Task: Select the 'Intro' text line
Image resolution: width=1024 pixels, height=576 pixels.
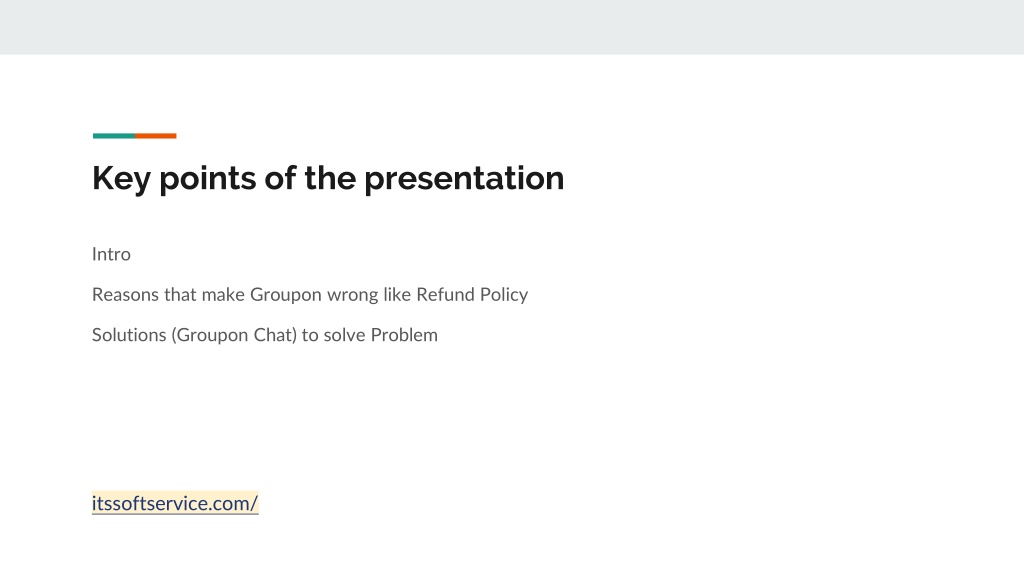Action: 111,254
